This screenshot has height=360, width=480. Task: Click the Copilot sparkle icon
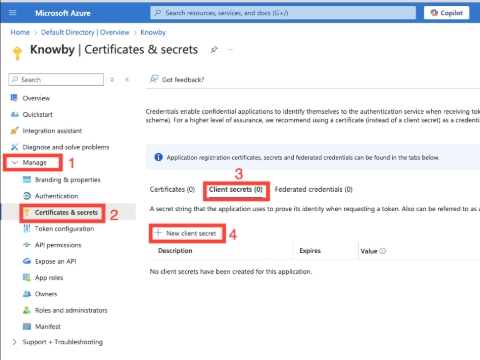(434, 13)
